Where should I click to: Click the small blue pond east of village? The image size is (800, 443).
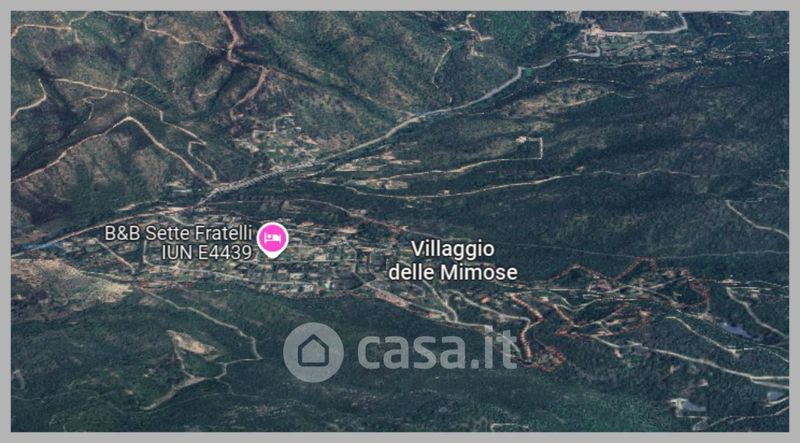coord(735,330)
